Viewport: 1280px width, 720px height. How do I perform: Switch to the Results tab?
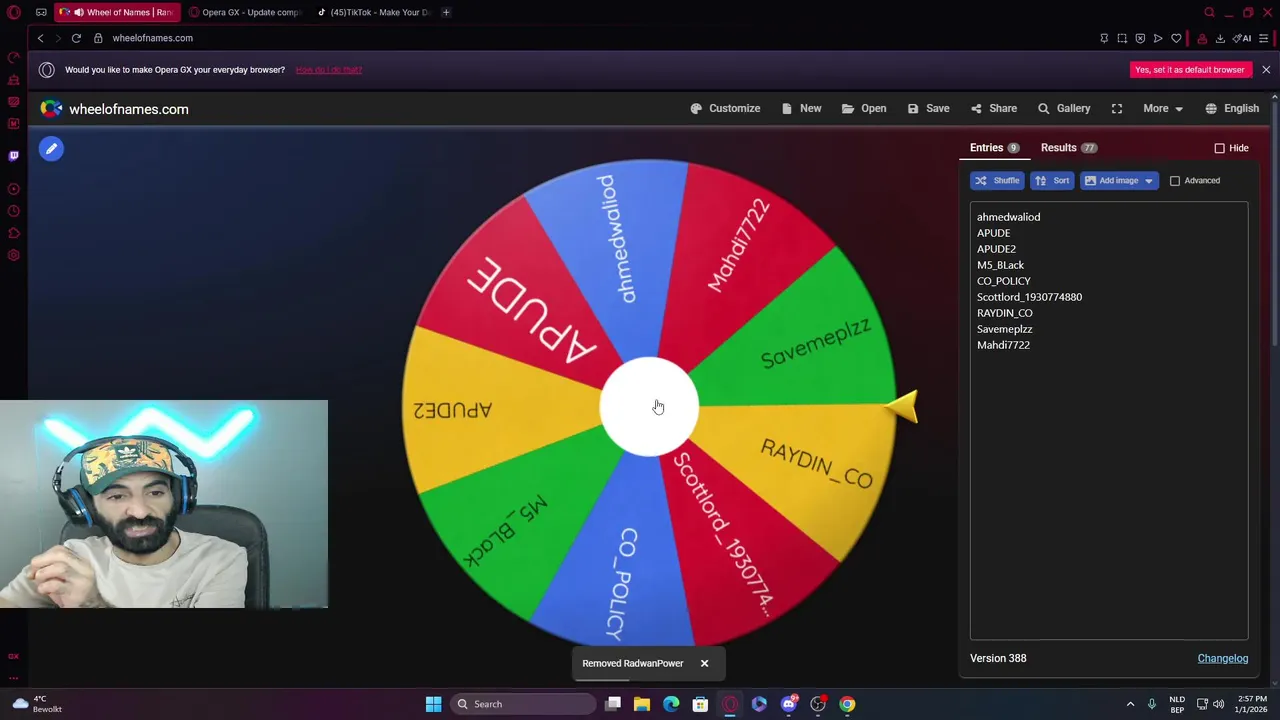(x=1068, y=148)
